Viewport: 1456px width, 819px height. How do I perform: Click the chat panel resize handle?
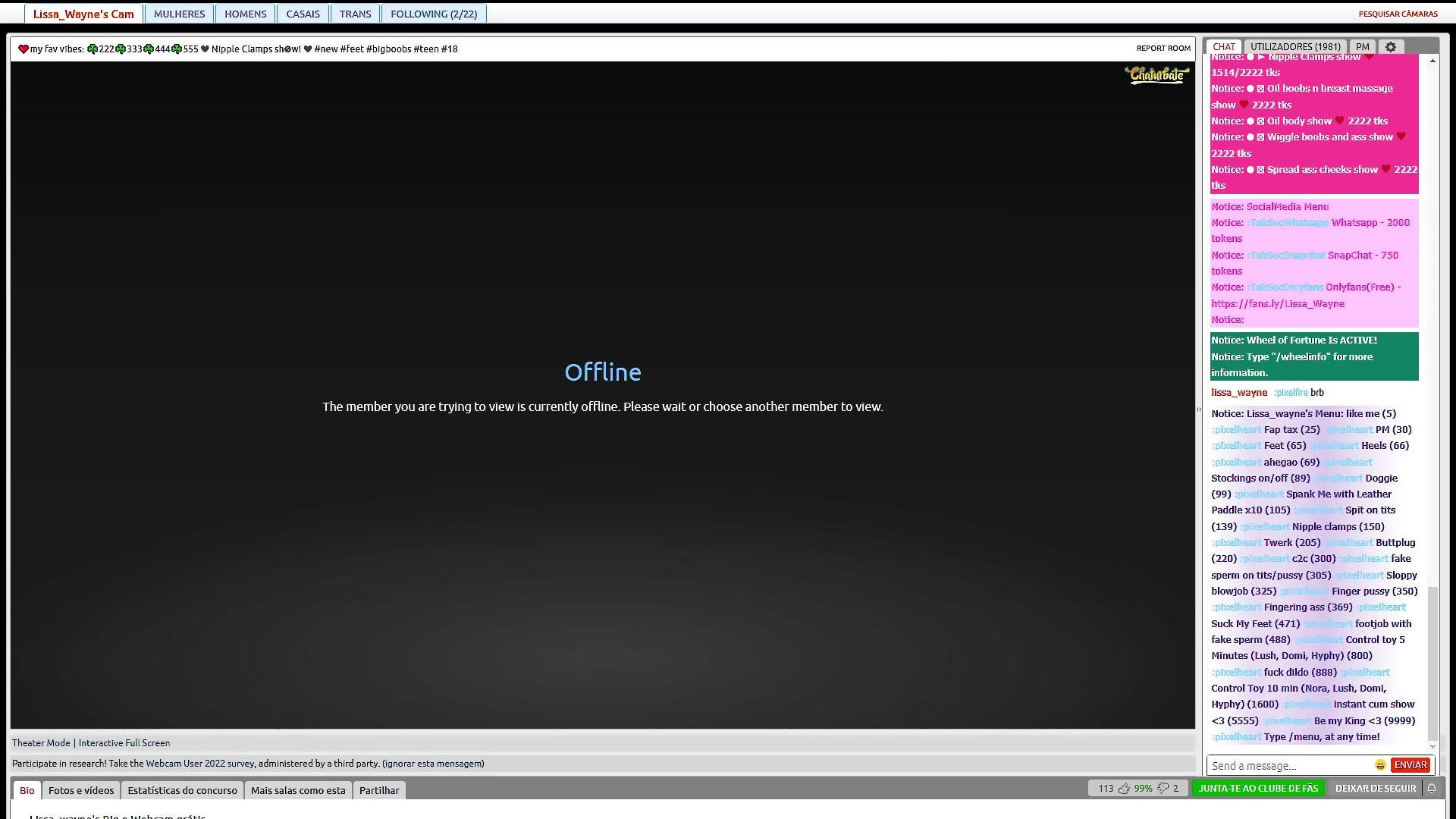[x=1199, y=409]
